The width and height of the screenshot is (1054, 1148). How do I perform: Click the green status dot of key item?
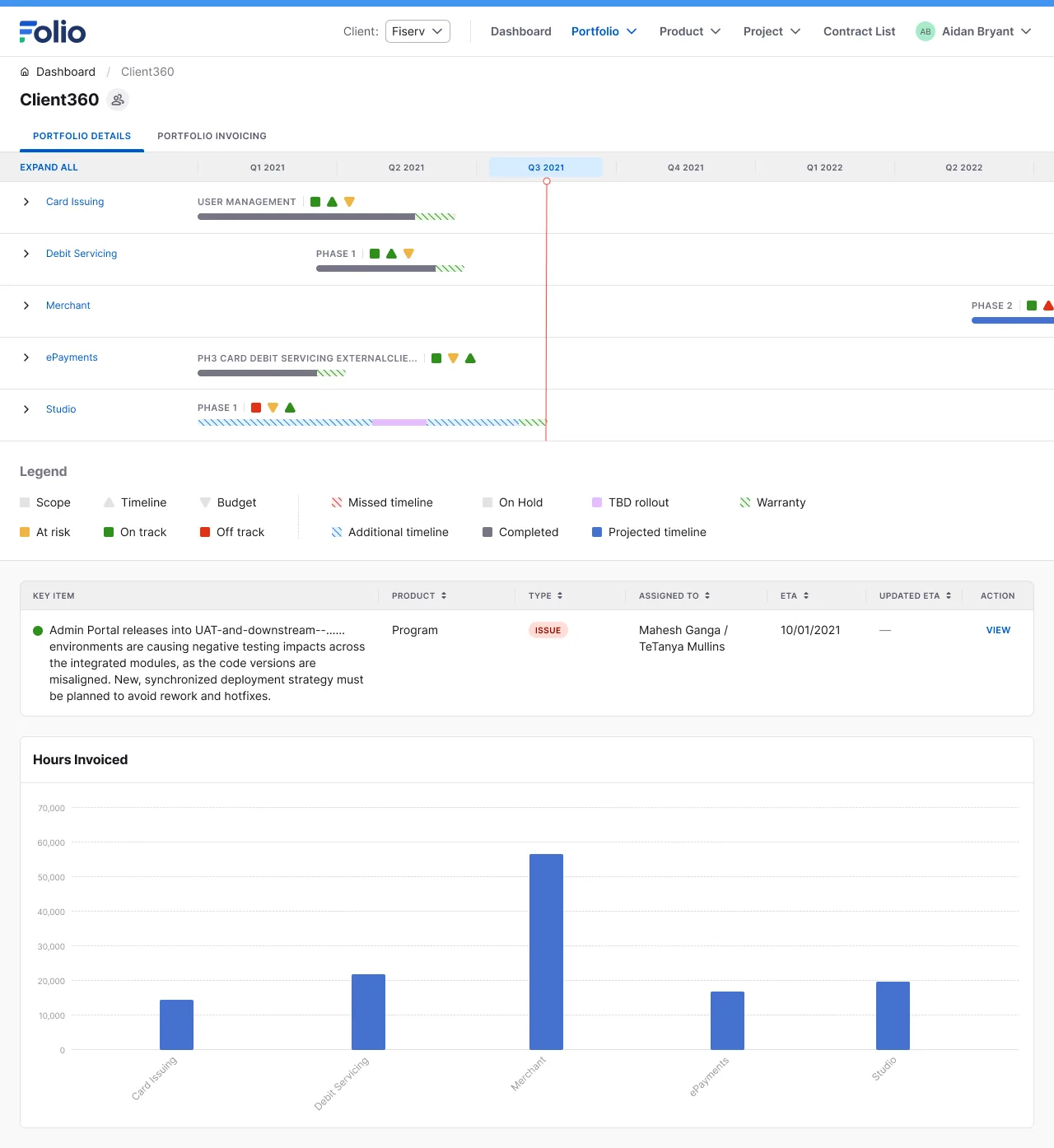tap(38, 631)
